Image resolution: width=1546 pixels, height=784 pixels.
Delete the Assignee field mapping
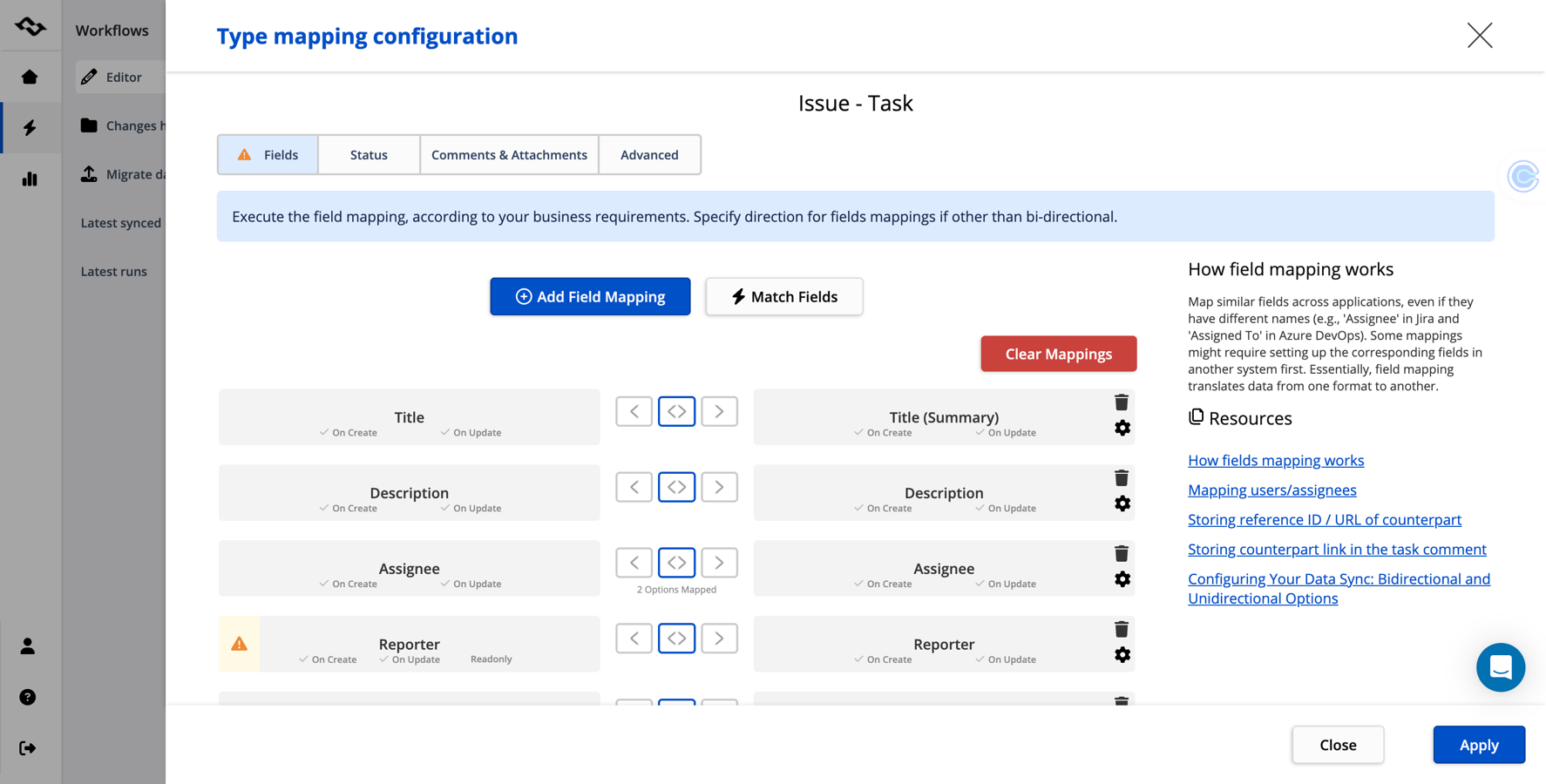1122,554
